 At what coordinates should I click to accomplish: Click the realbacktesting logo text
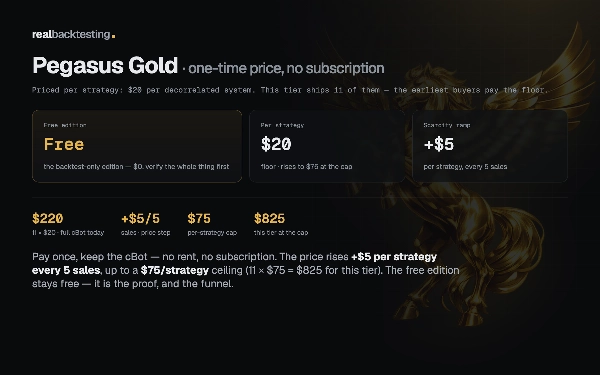[x=71, y=34]
